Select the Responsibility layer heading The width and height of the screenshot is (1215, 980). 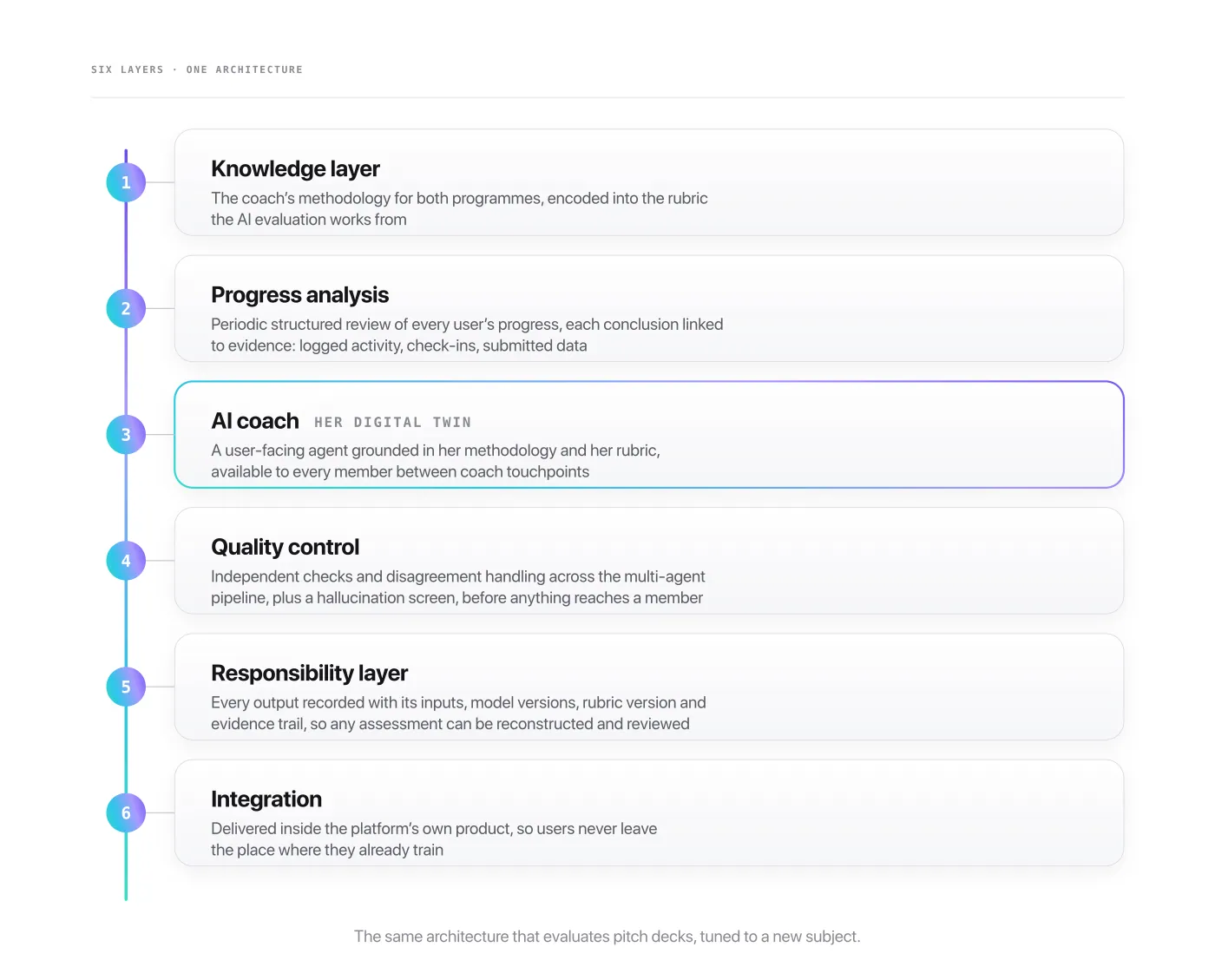pos(309,674)
